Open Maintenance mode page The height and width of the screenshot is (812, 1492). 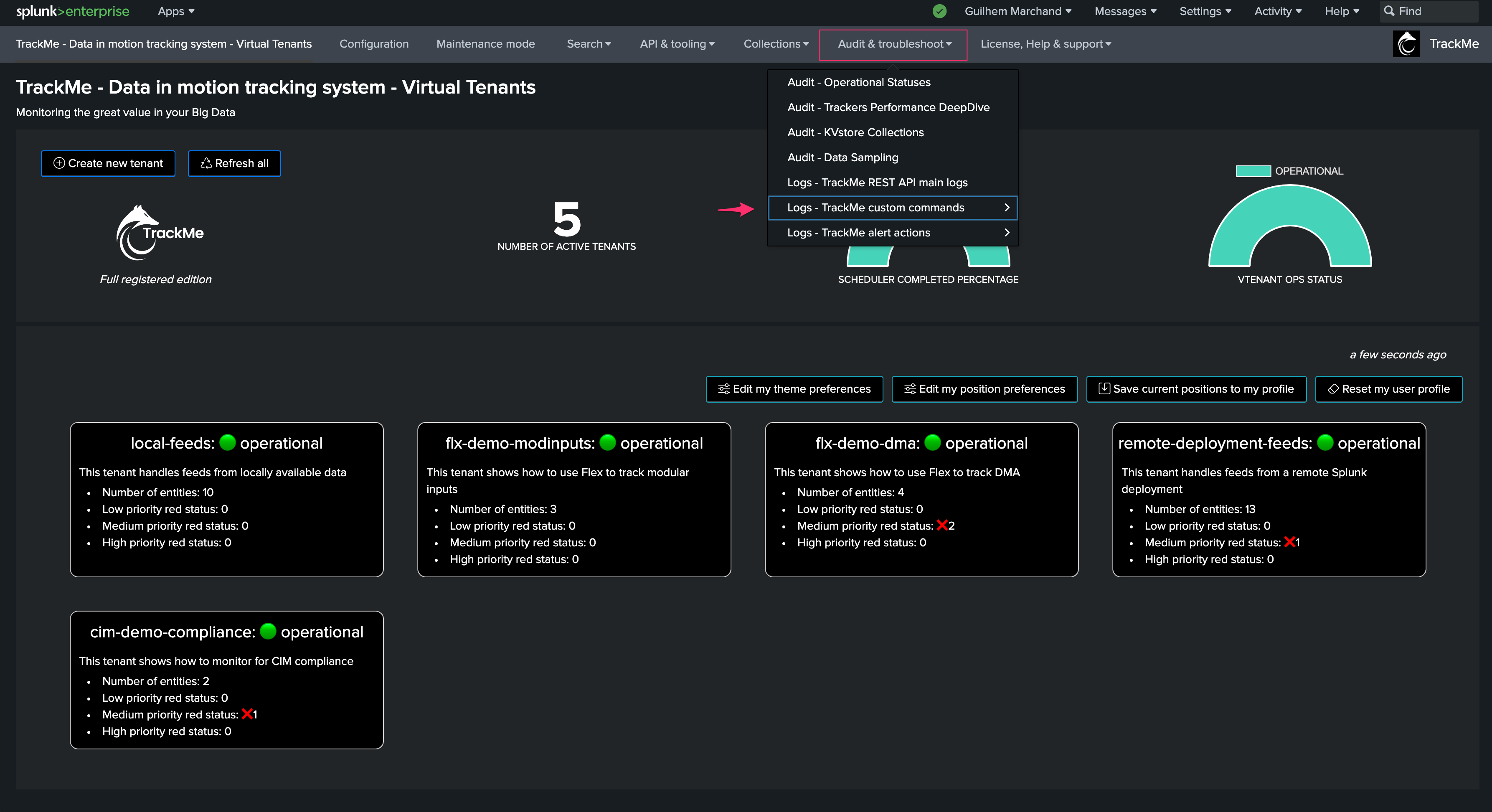(x=485, y=44)
